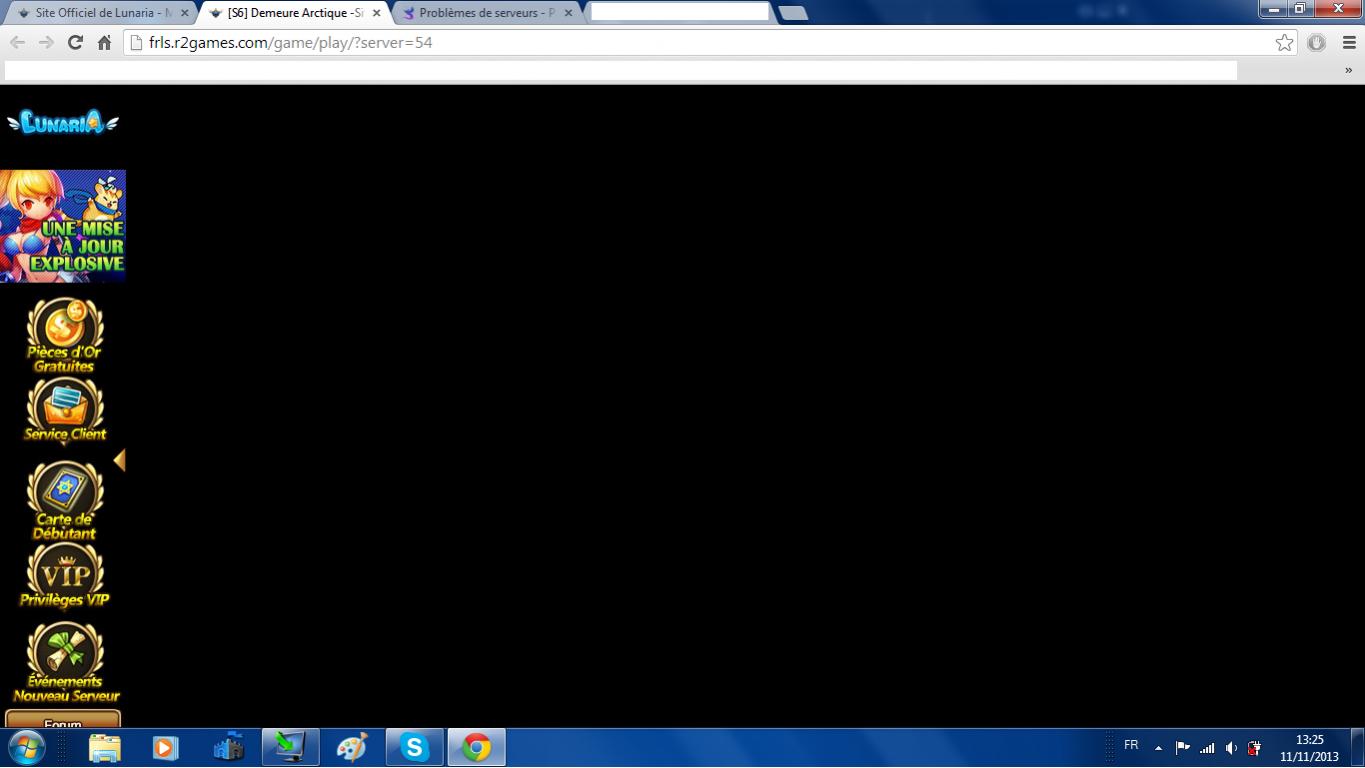
Task: Collapse the sidebar with yellow arrow
Action: [119, 460]
